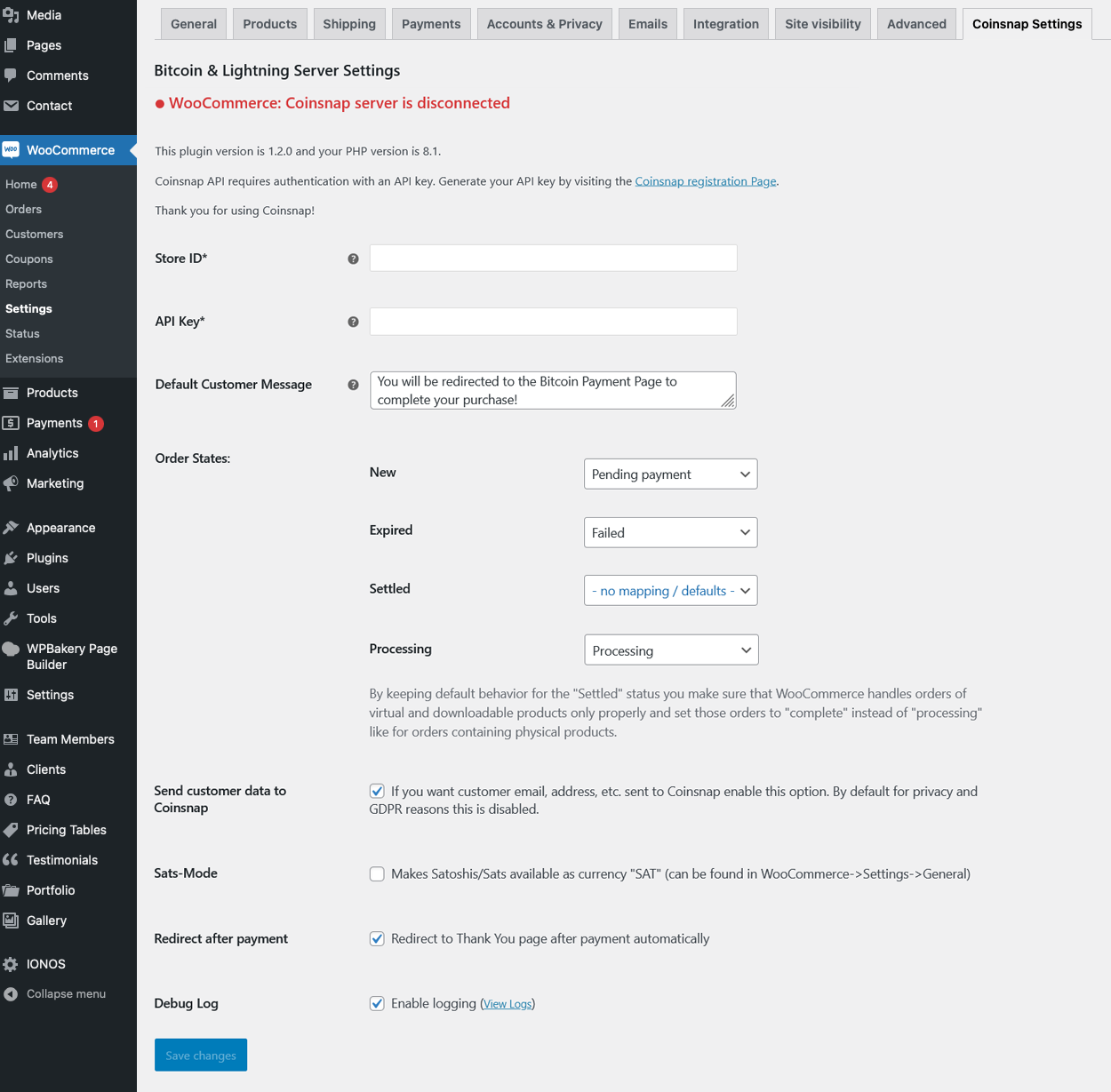
Task: Uncheck Redirect to Thank You page option
Action: pyautogui.click(x=377, y=939)
